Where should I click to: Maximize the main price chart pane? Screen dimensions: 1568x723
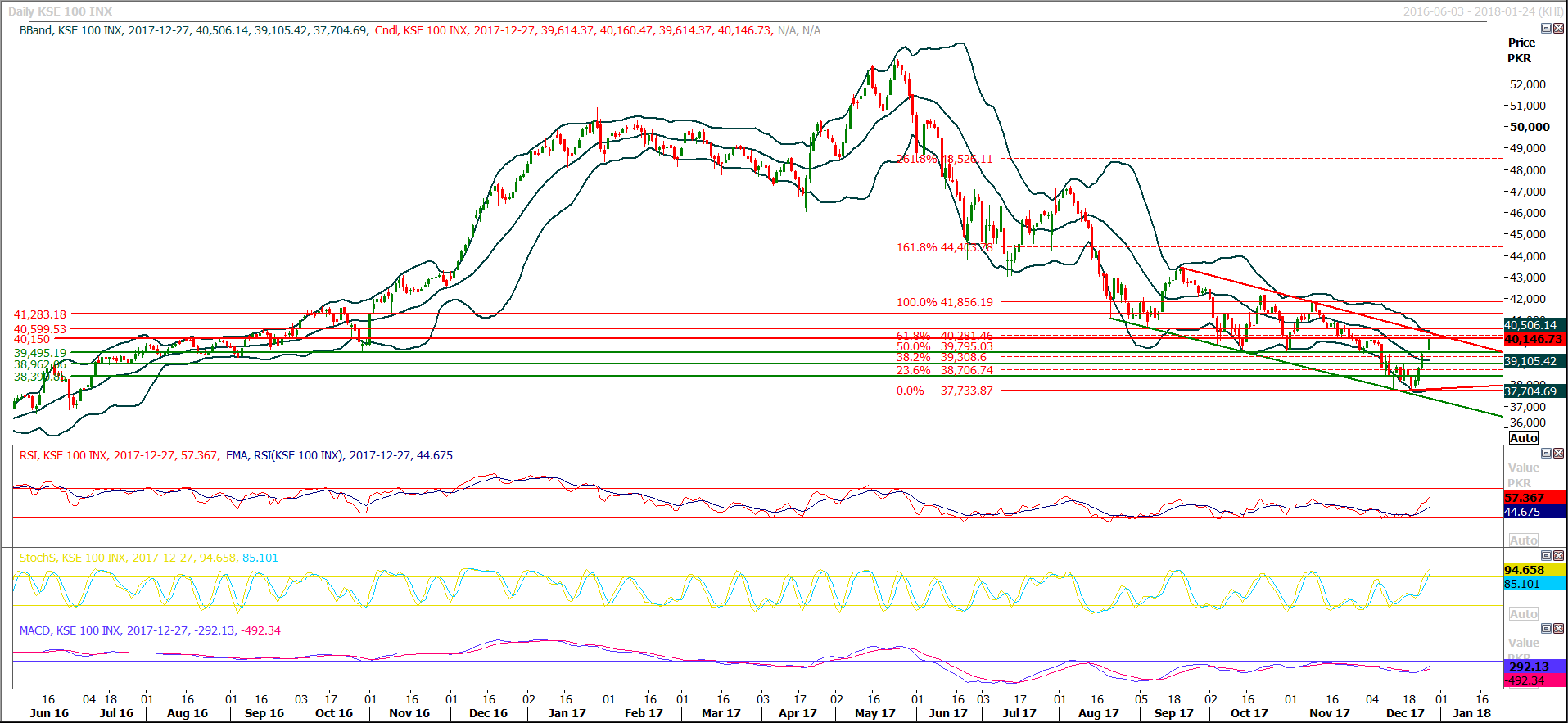[x=1546, y=29]
